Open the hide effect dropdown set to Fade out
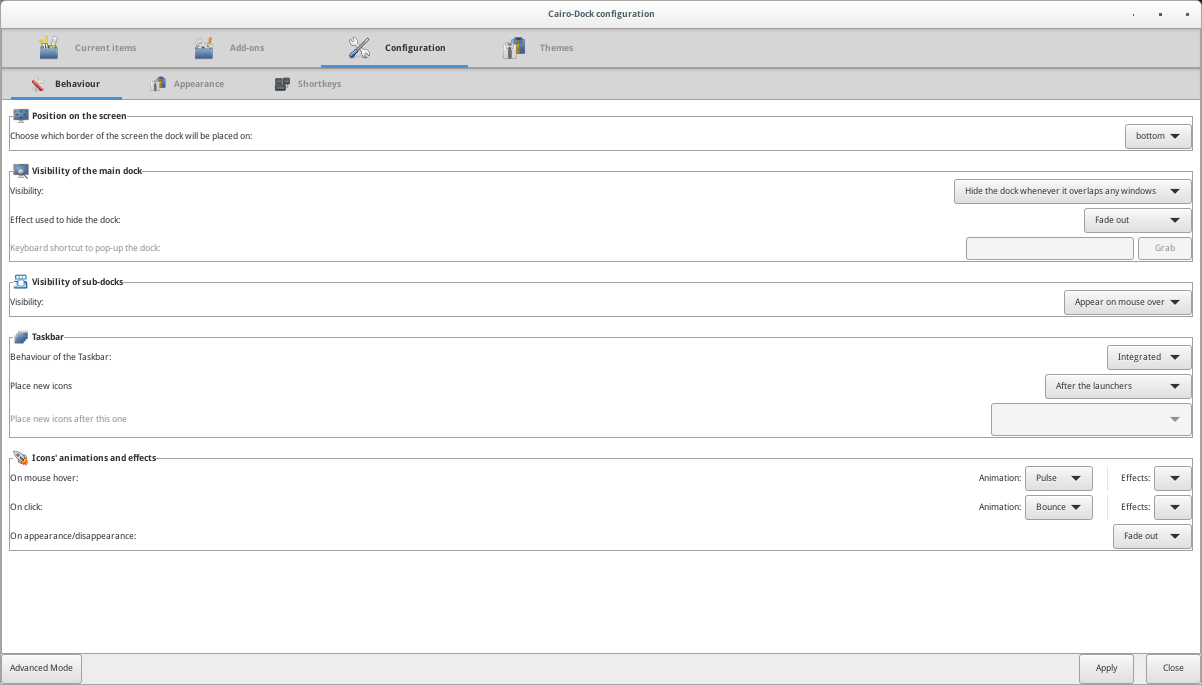1202x685 pixels. point(1138,220)
